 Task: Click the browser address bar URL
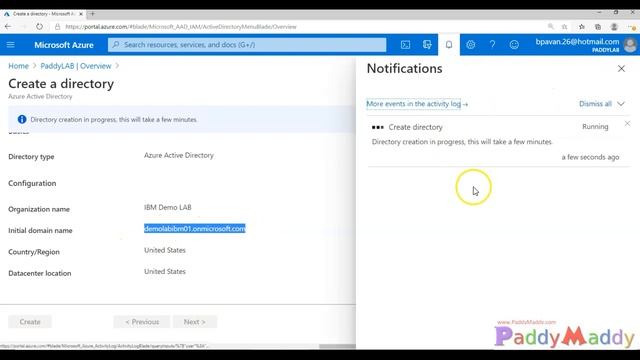[181, 27]
